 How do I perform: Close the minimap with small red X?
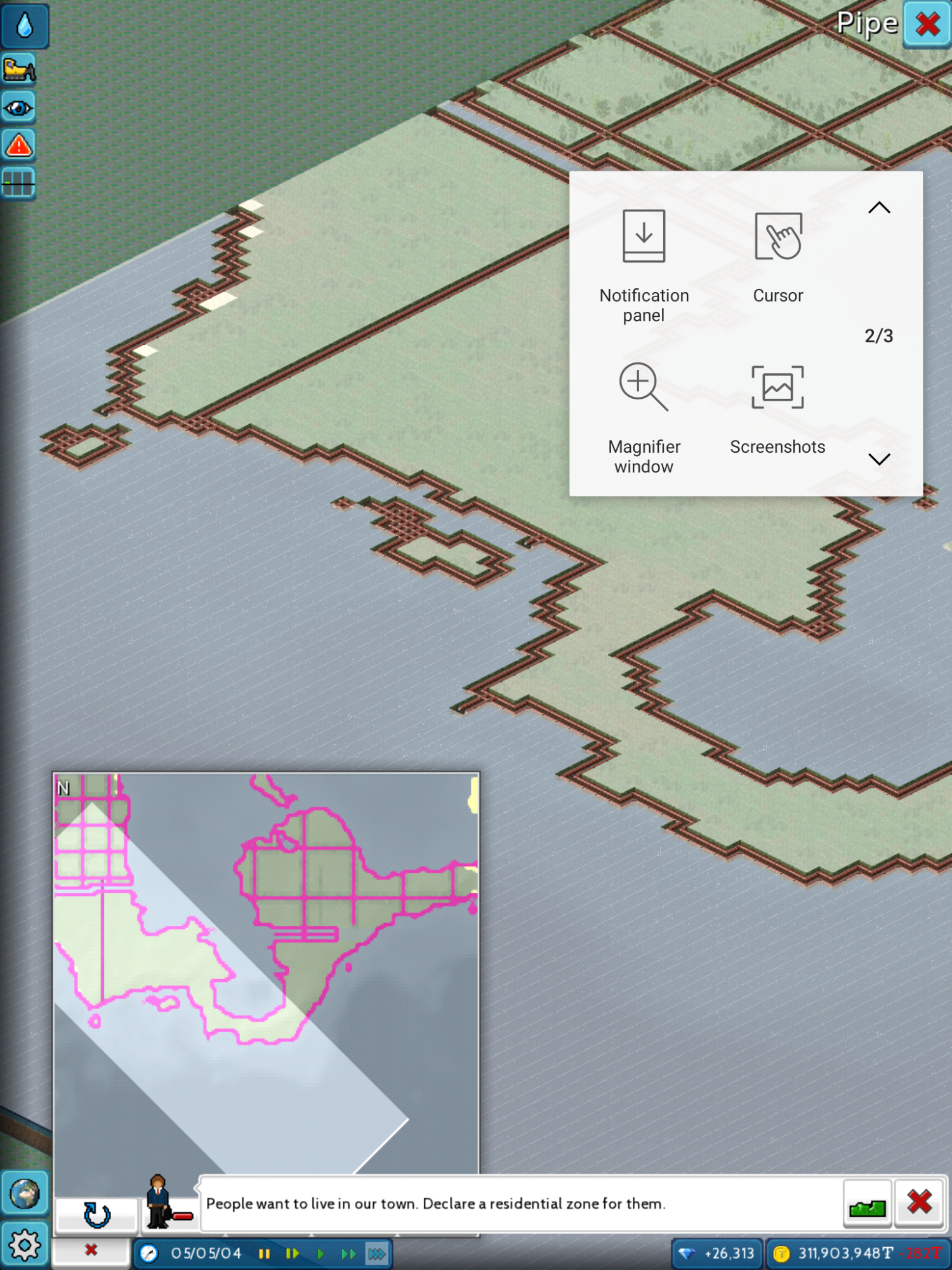[x=91, y=1250]
